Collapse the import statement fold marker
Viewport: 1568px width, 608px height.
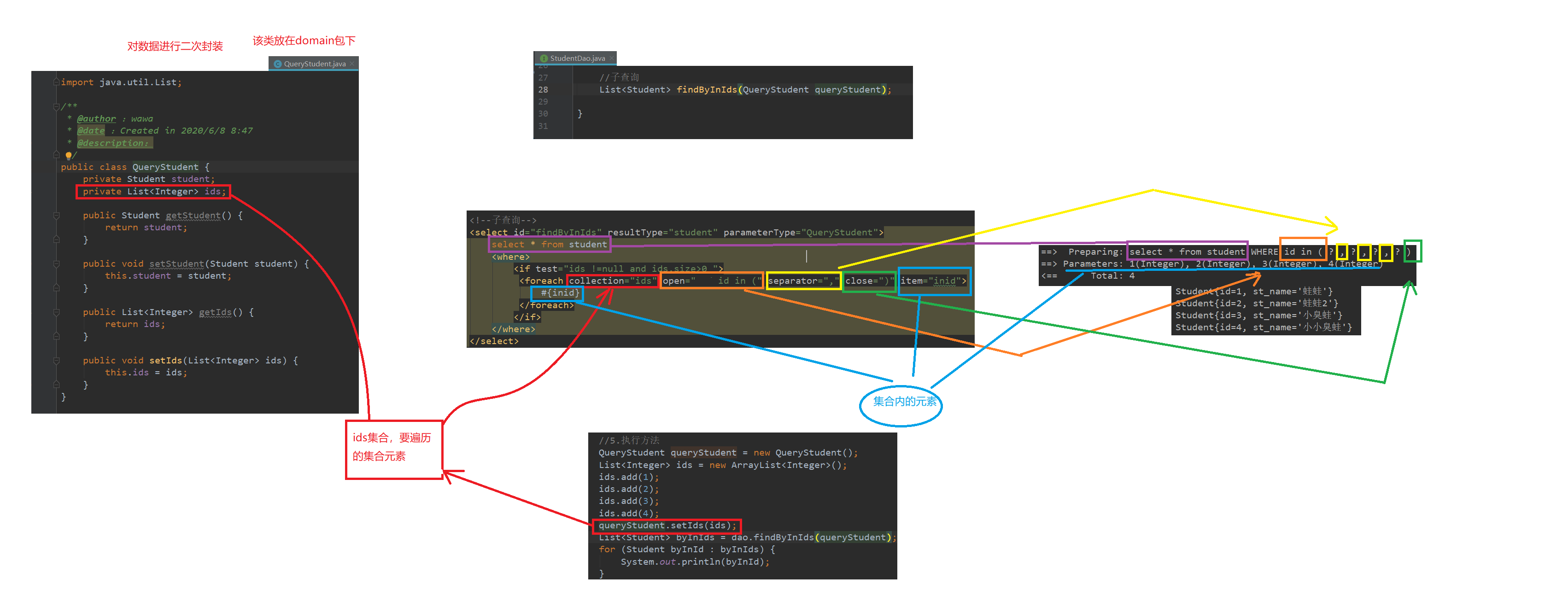click(x=56, y=82)
